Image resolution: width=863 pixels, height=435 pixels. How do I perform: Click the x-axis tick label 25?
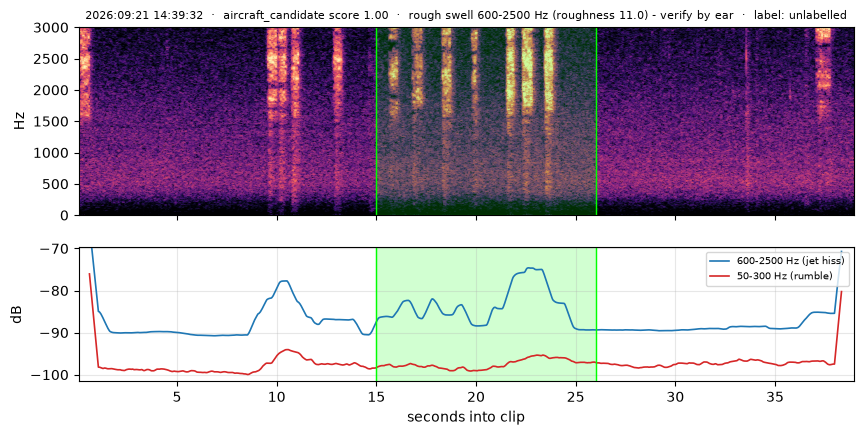(x=576, y=396)
